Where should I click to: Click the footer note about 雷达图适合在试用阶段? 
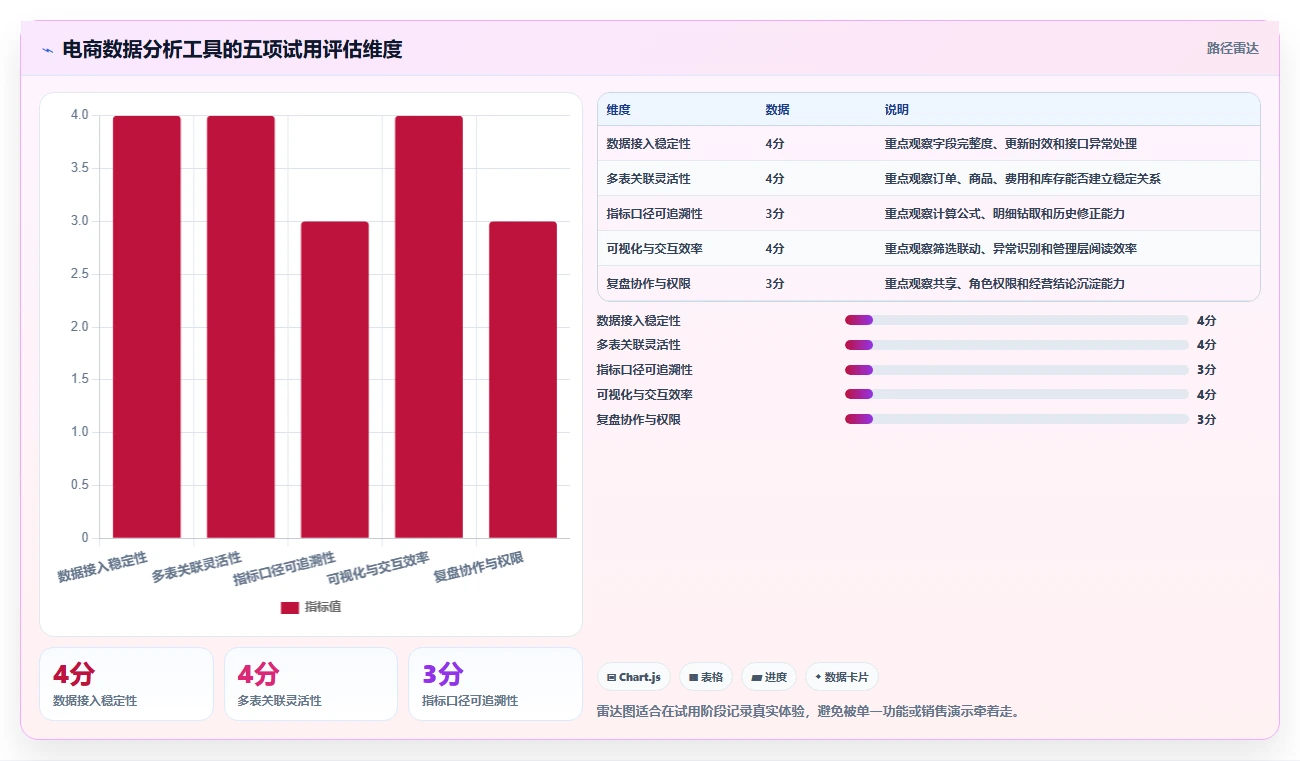click(x=808, y=711)
